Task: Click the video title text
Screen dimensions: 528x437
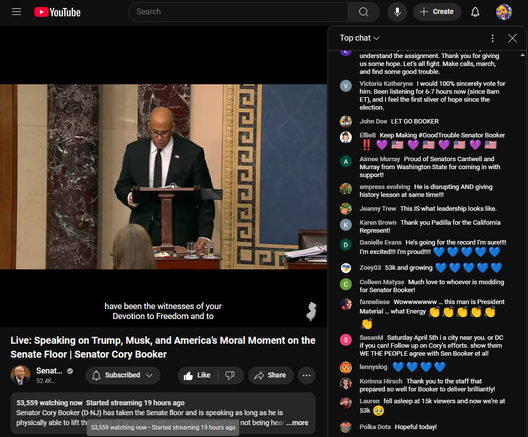Action: tap(163, 347)
